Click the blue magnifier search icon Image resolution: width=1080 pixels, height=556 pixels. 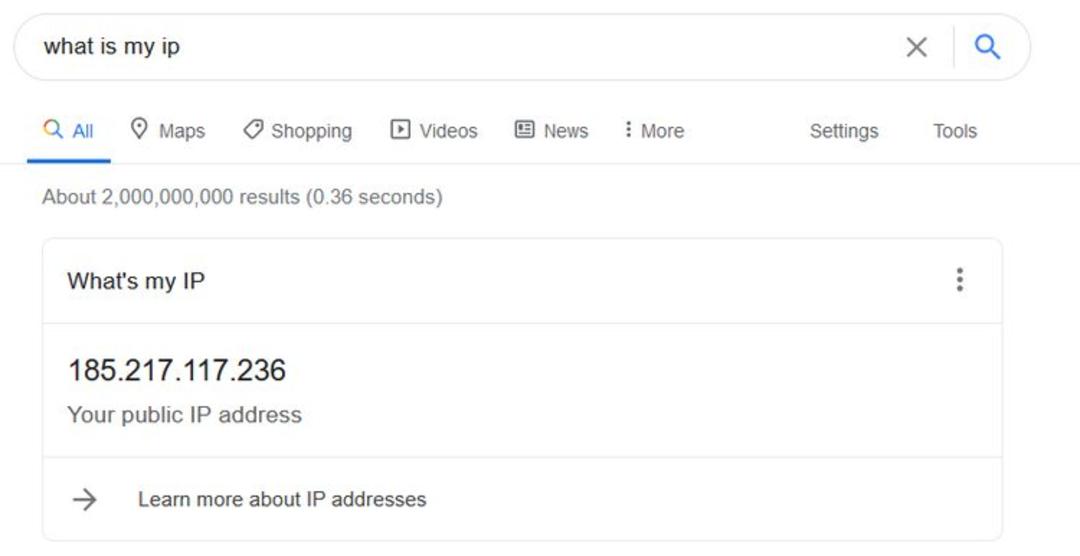(987, 47)
